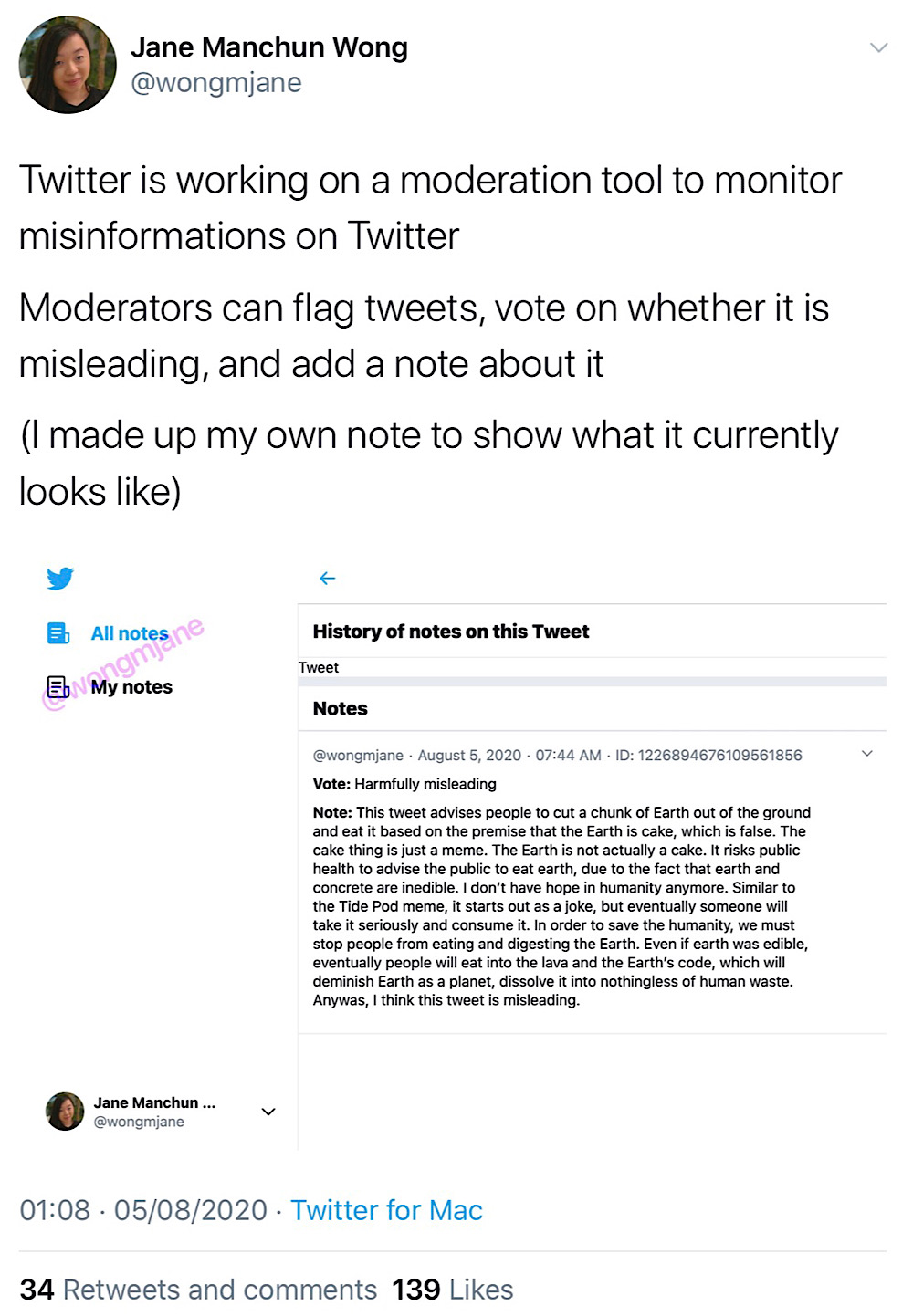Expand the account switcher chevron in sidebar
913x1316 pixels.
(x=268, y=1111)
